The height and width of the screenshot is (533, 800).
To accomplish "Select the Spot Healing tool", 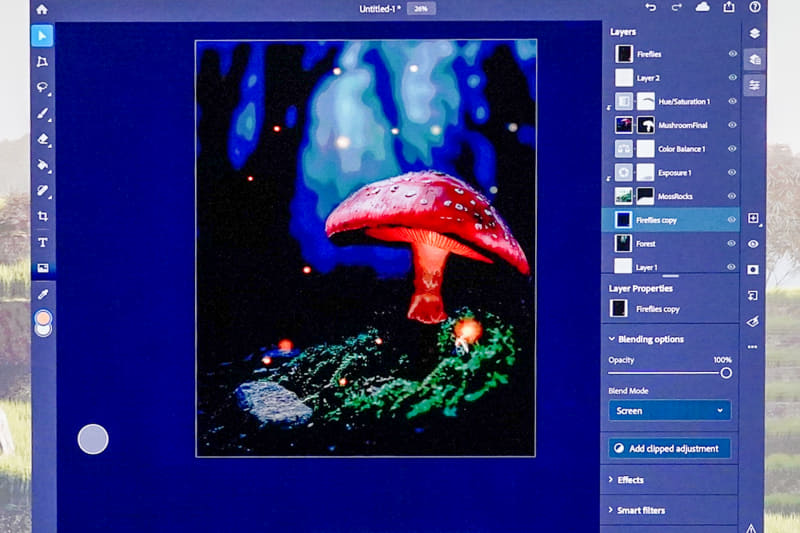I will click(x=42, y=191).
